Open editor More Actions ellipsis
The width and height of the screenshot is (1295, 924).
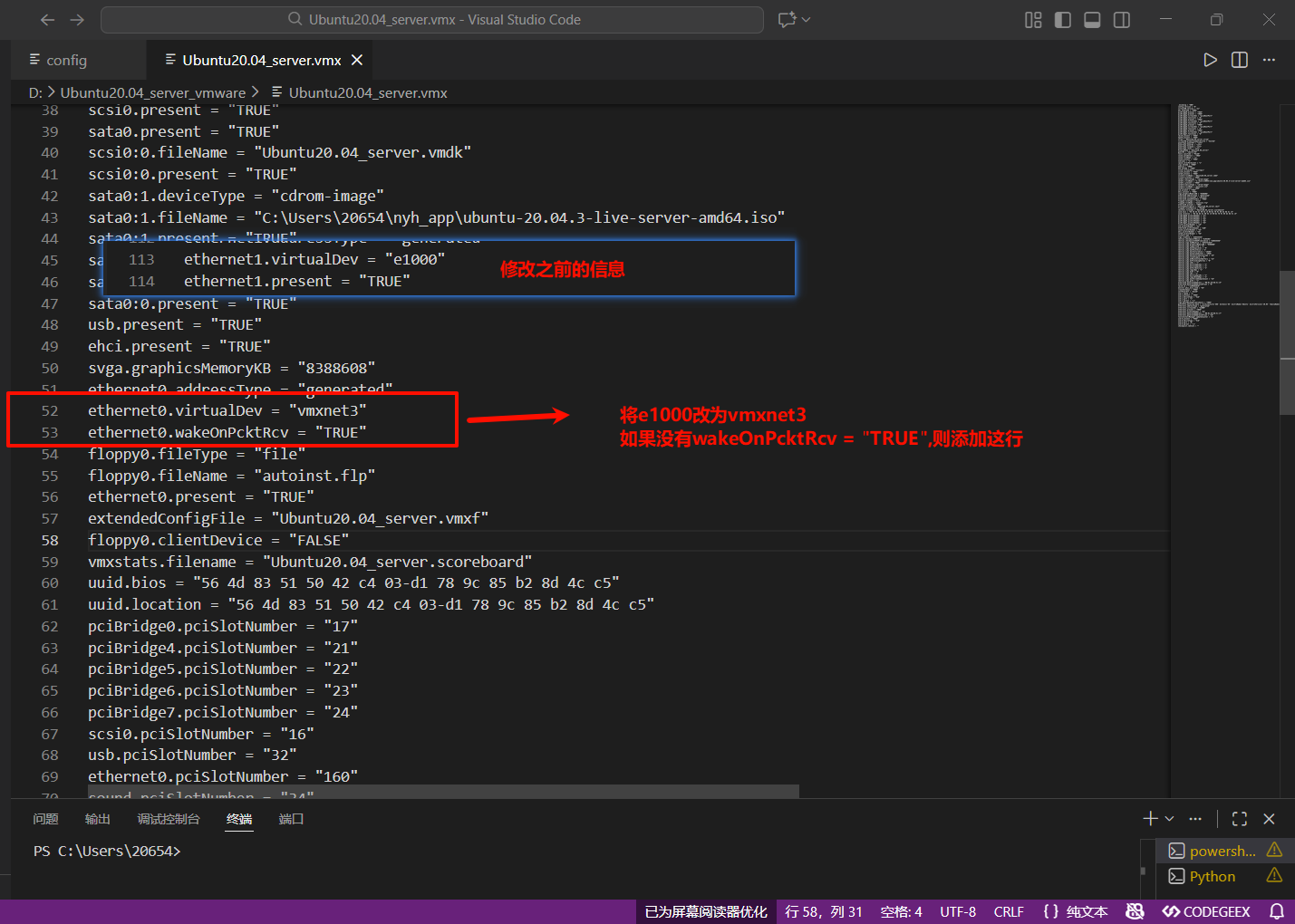pyautogui.click(x=1269, y=60)
